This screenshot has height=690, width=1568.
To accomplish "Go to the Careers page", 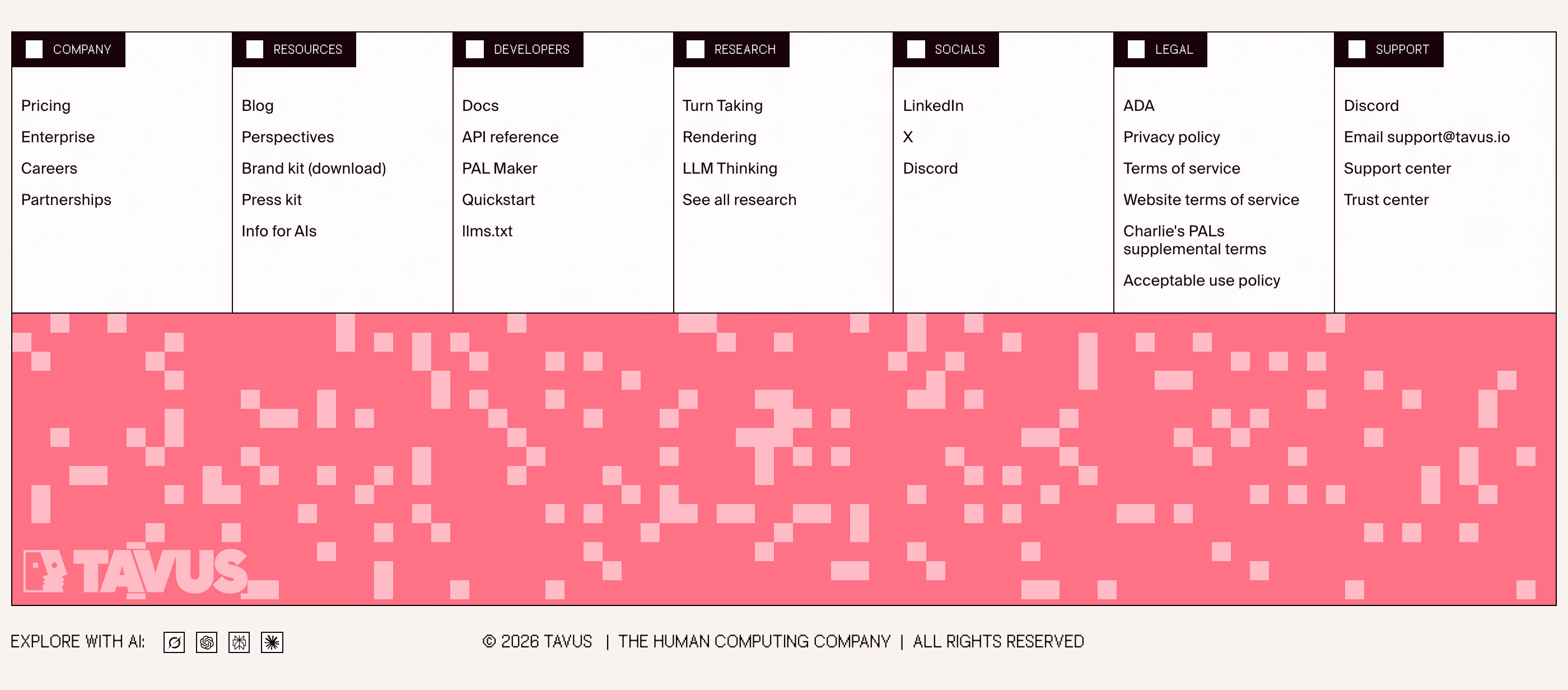I will coord(49,168).
